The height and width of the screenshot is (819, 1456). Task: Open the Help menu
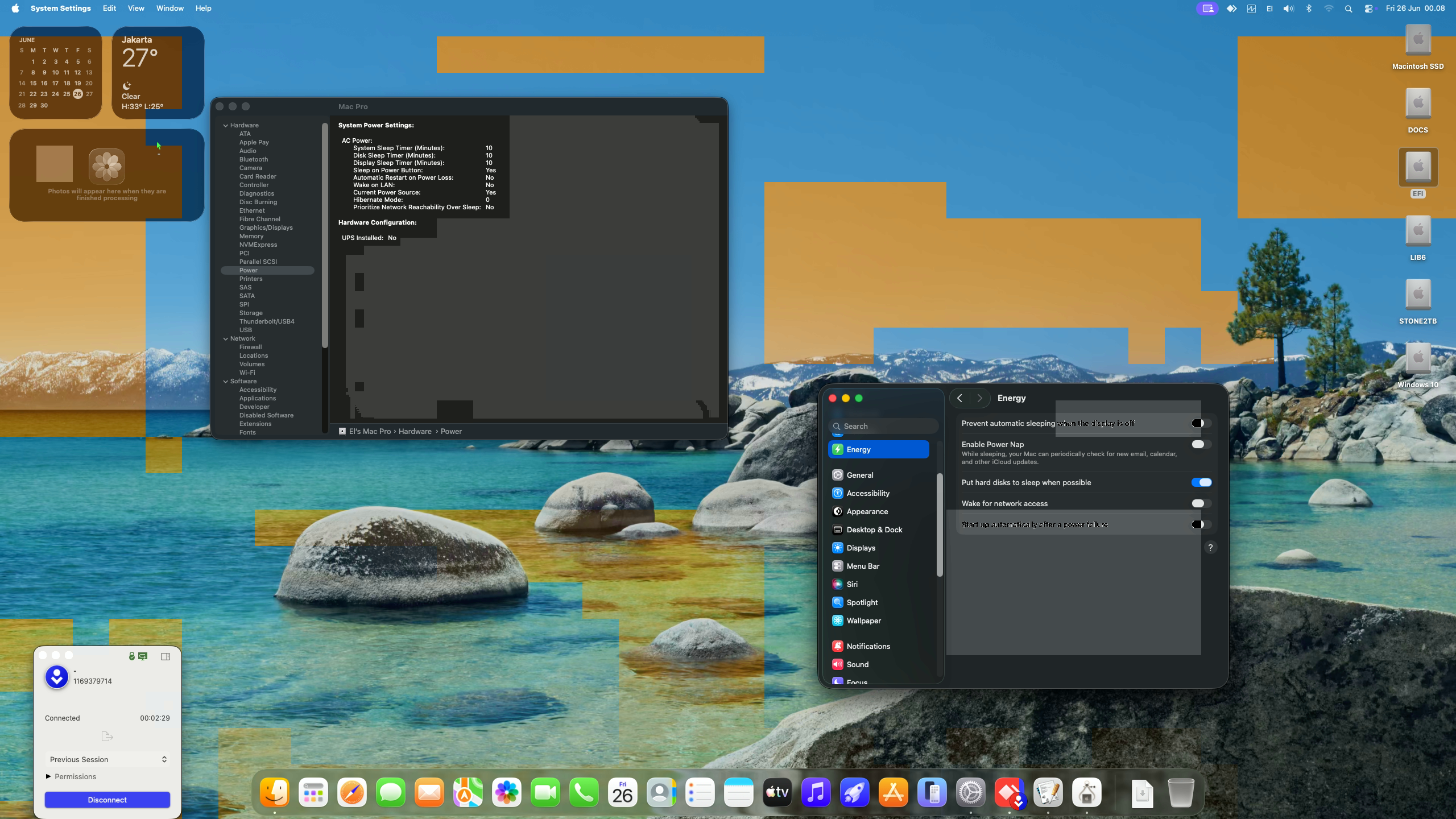click(203, 9)
